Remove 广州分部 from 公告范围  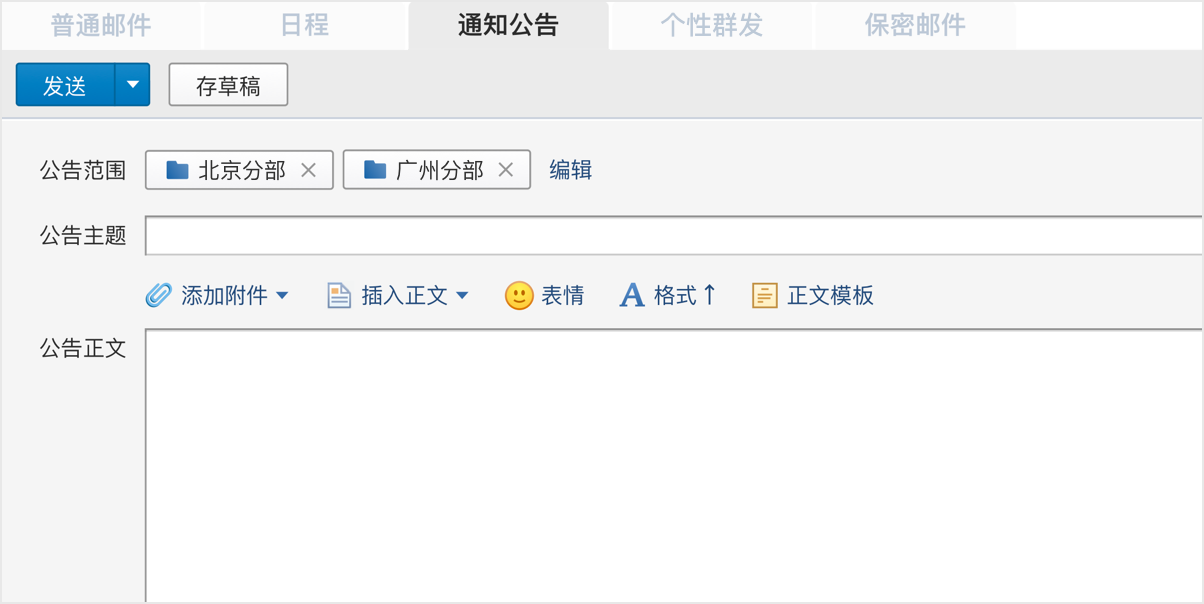point(506,170)
